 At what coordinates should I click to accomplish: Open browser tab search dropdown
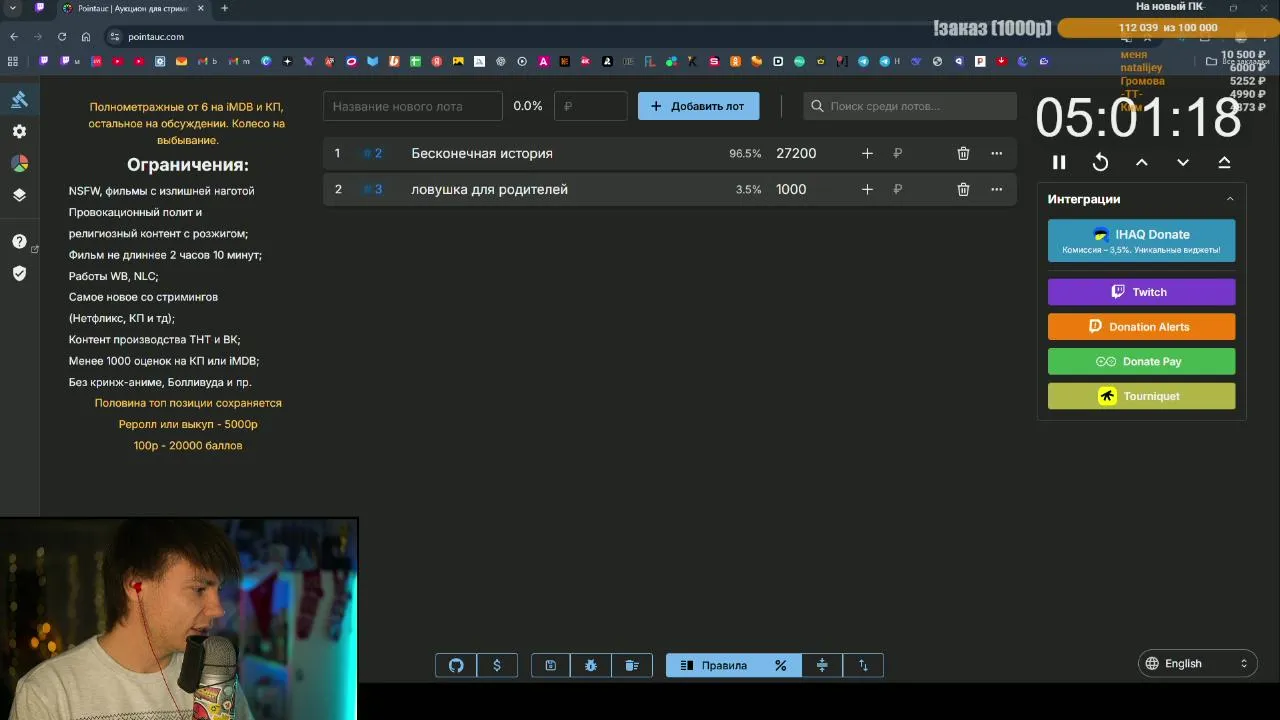point(12,8)
